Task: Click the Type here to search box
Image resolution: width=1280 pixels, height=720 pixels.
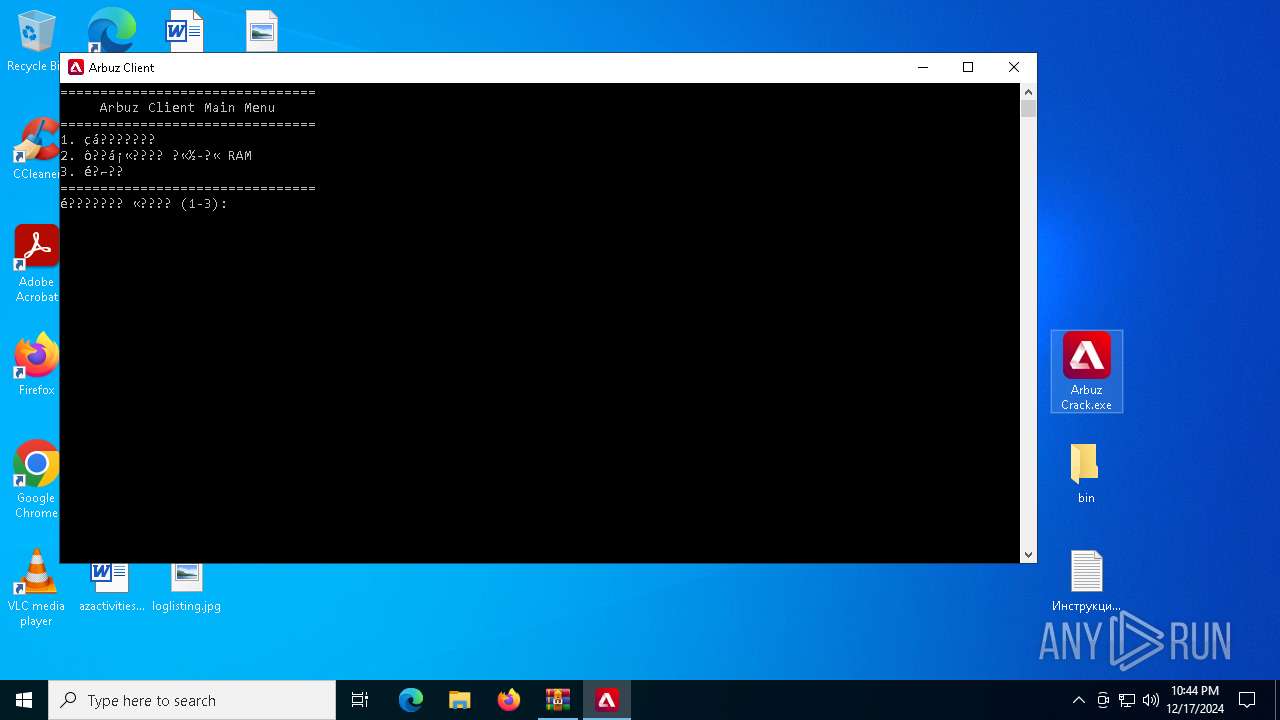Action: (192, 700)
